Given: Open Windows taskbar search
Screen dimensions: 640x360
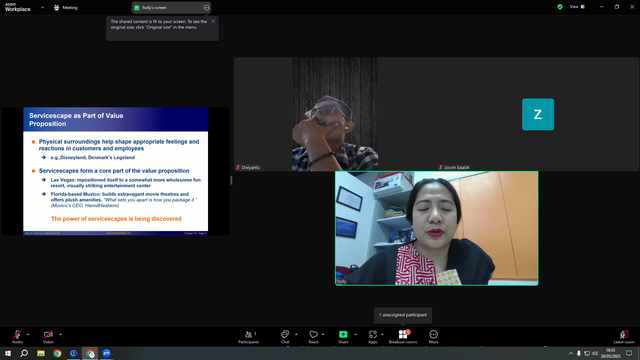Looking at the screenshot, I should click(24, 353).
